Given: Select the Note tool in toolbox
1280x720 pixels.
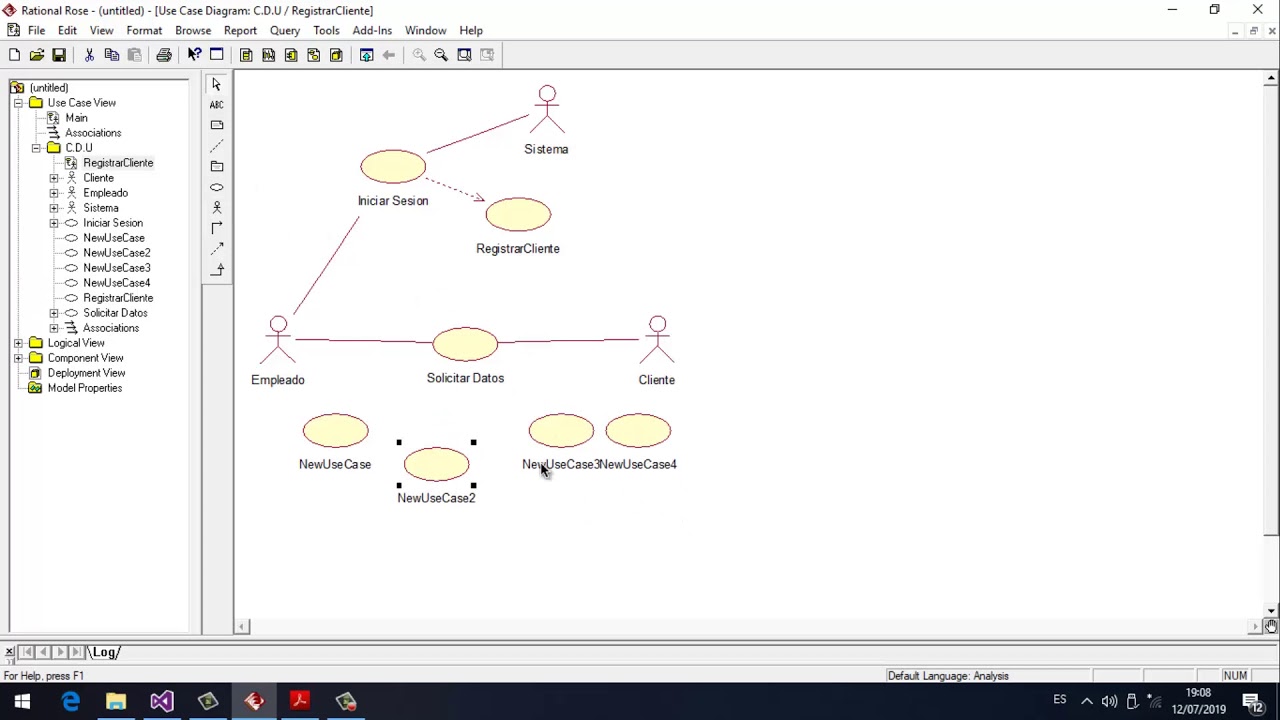Looking at the screenshot, I should point(217,125).
